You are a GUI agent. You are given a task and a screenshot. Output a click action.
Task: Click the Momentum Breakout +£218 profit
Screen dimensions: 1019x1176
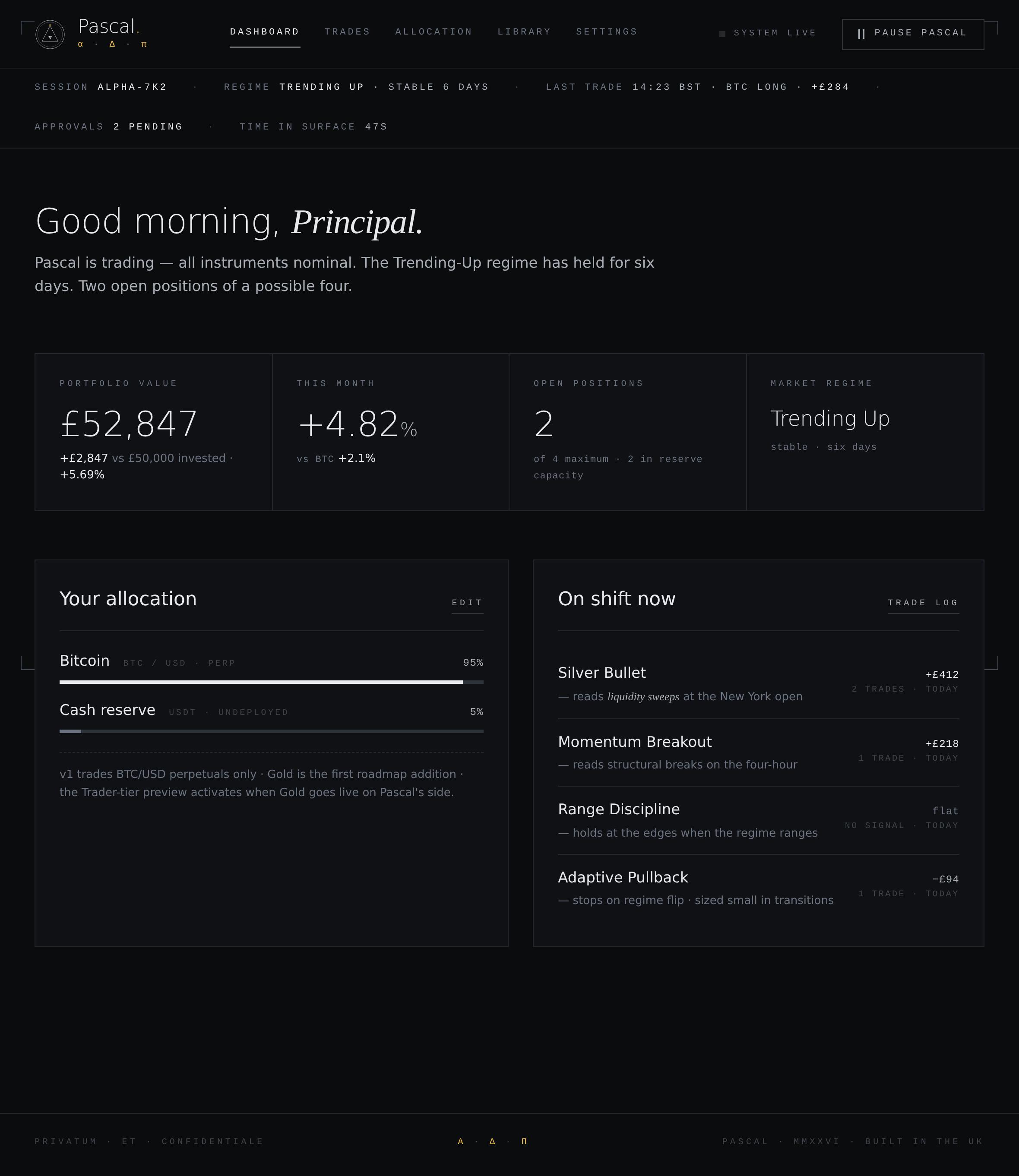click(x=942, y=744)
